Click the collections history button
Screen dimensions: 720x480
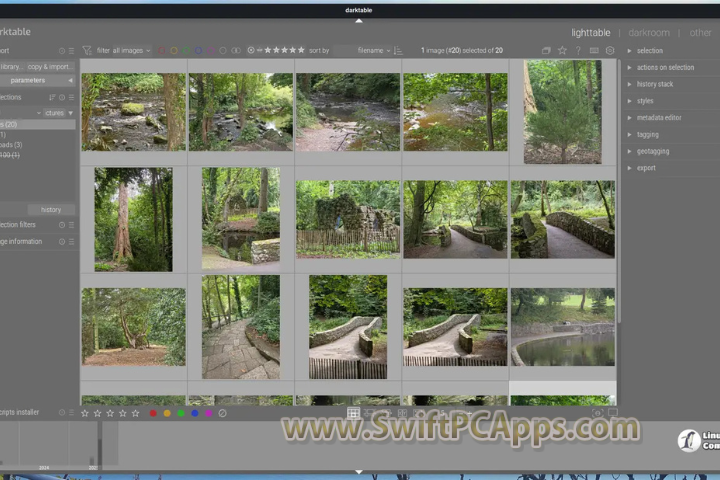(51, 209)
